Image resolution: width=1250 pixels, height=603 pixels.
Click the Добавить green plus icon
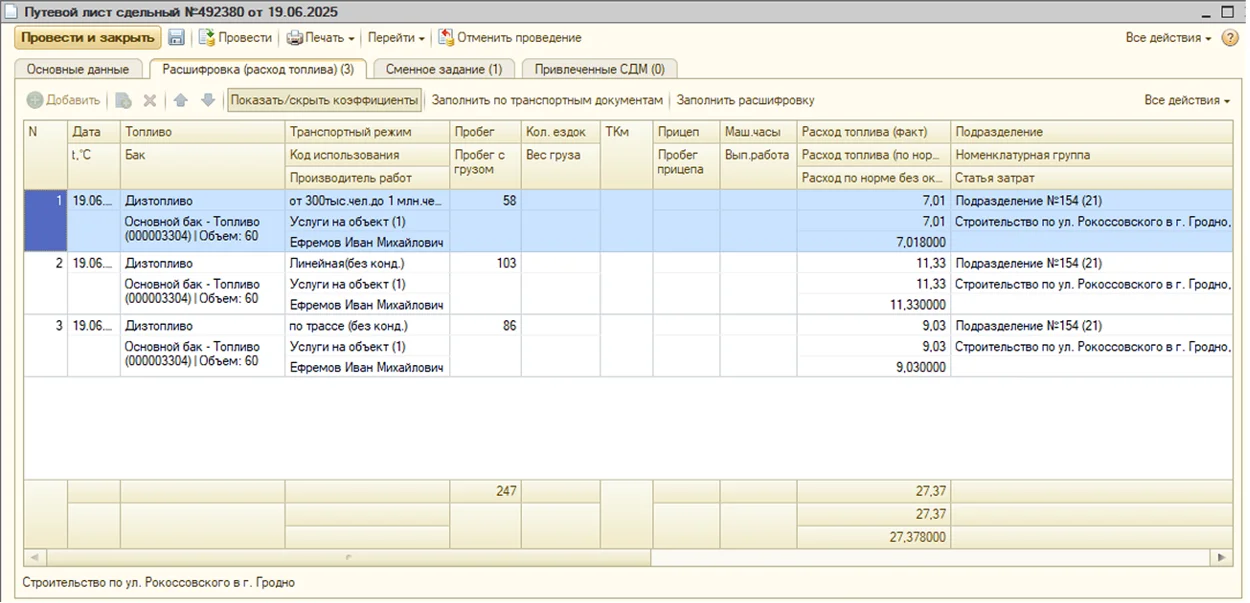click(x=35, y=100)
